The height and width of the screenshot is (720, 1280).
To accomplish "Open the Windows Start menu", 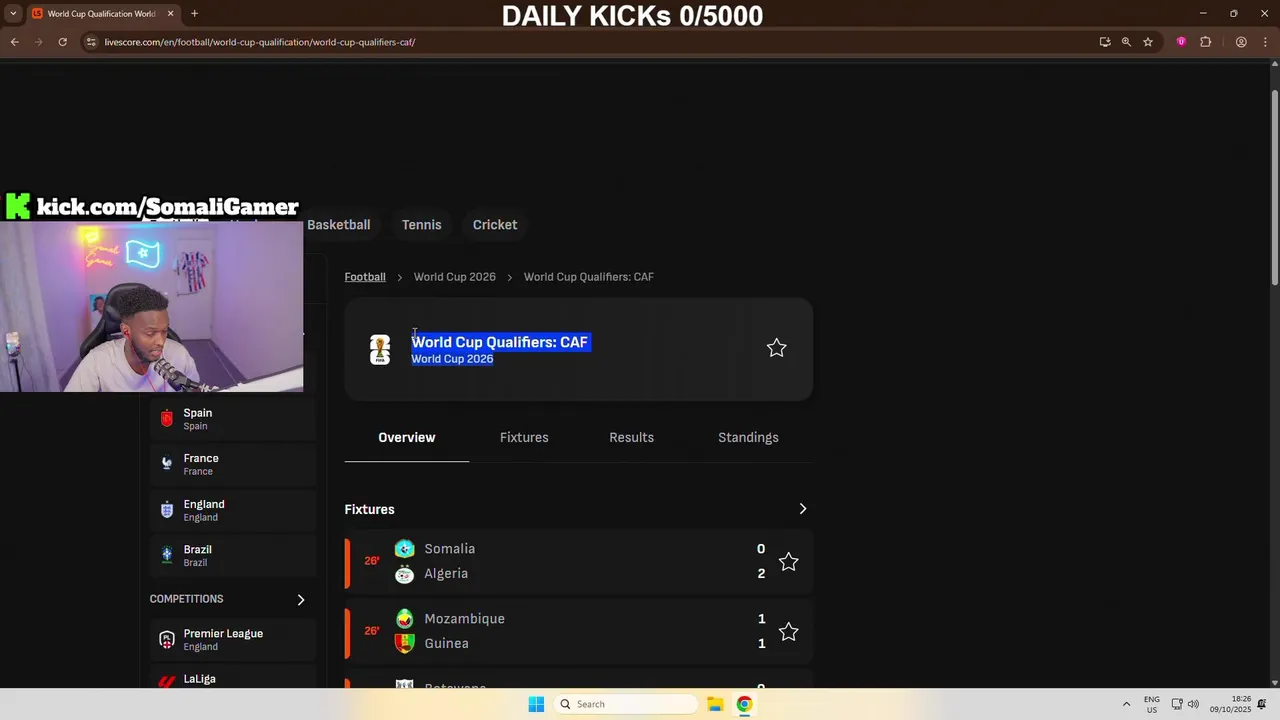I will [536, 704].
